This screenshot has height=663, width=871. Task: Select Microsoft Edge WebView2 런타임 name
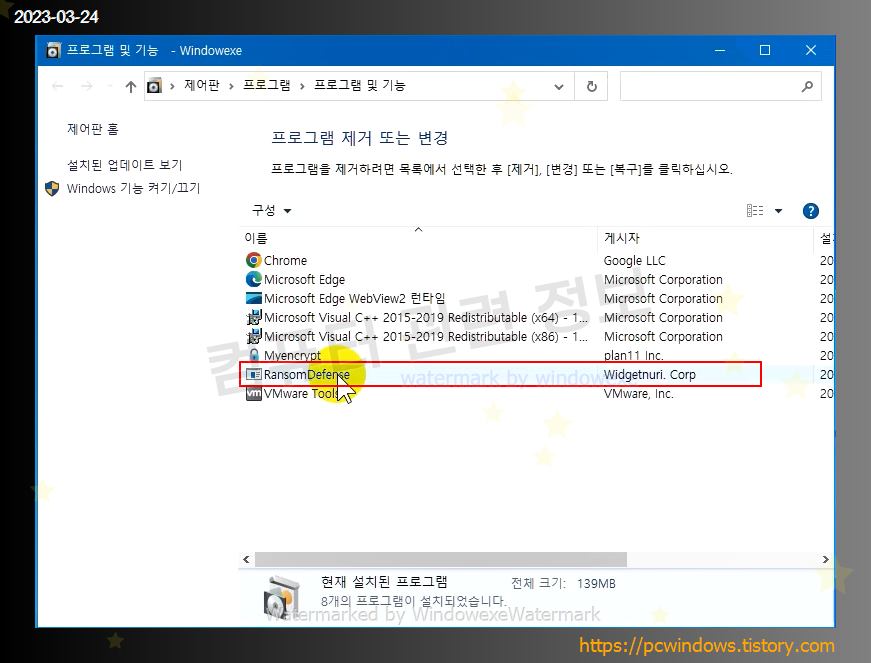(x=354, y=298)
